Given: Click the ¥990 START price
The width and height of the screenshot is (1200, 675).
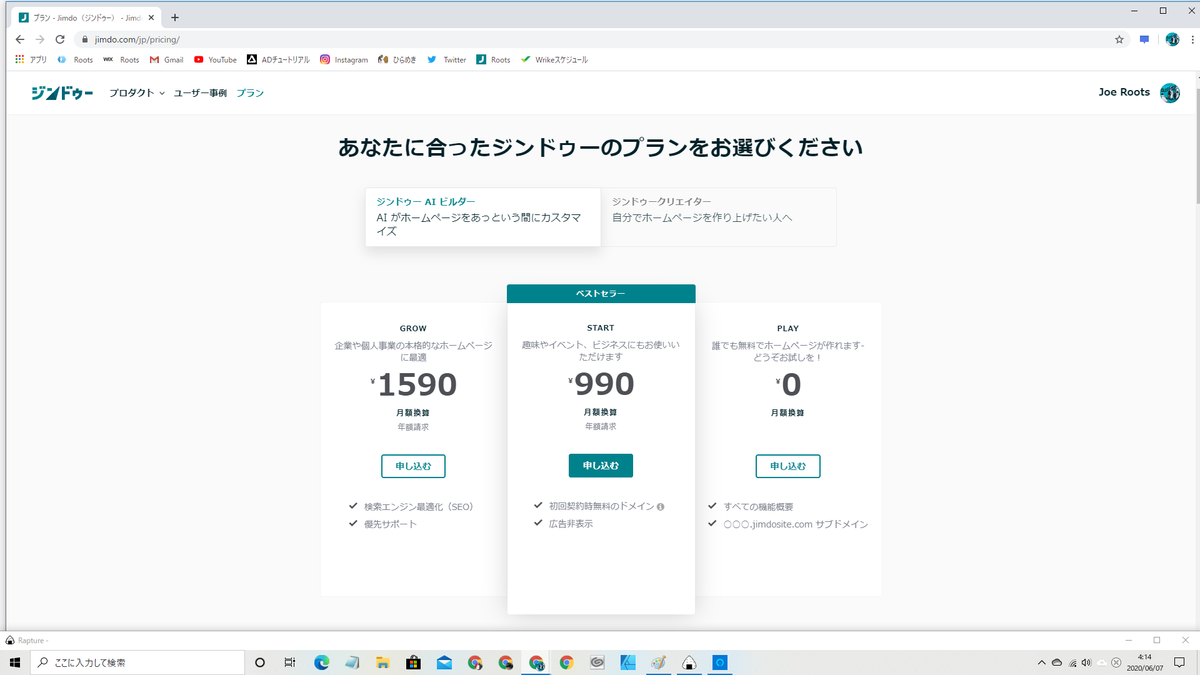Looking at the screenshot, I should tap(601, 384).
